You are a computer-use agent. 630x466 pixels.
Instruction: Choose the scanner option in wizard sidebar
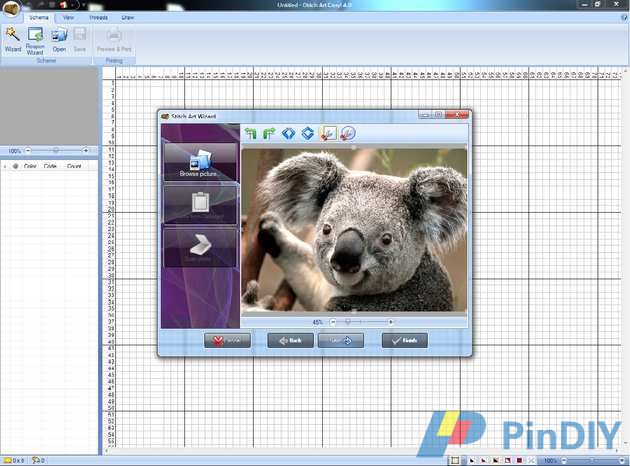(200, 246)
